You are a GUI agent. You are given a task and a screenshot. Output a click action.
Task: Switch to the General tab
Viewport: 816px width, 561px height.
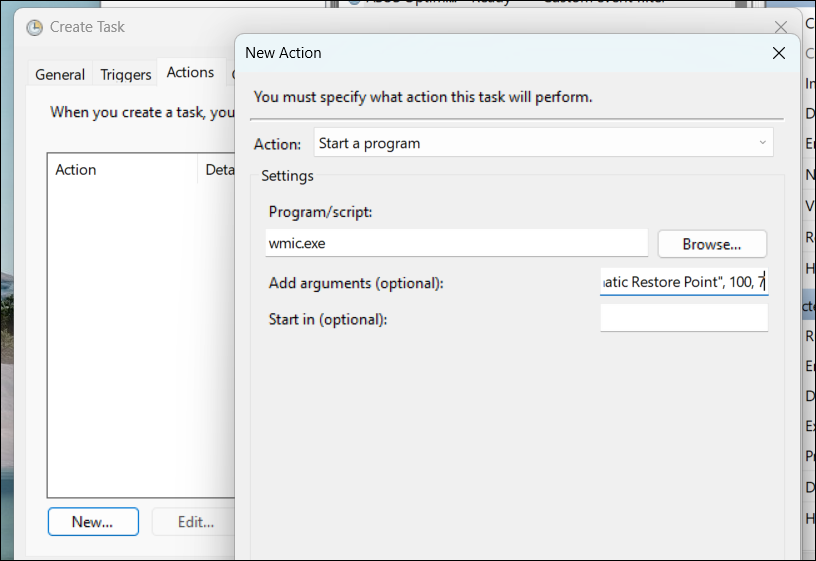coord(60,74)
